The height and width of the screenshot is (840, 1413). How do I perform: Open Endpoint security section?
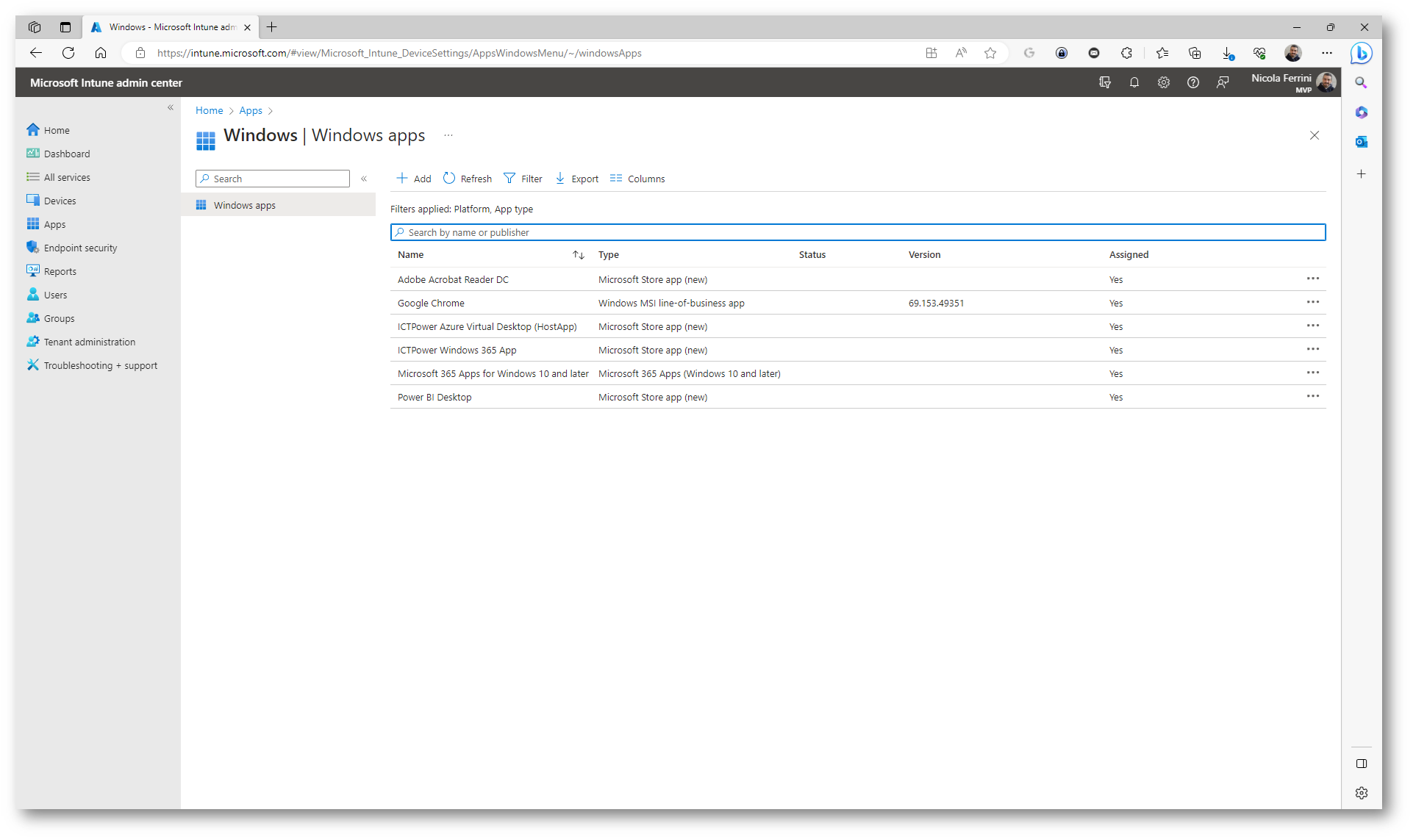click(x=72, y=248)
